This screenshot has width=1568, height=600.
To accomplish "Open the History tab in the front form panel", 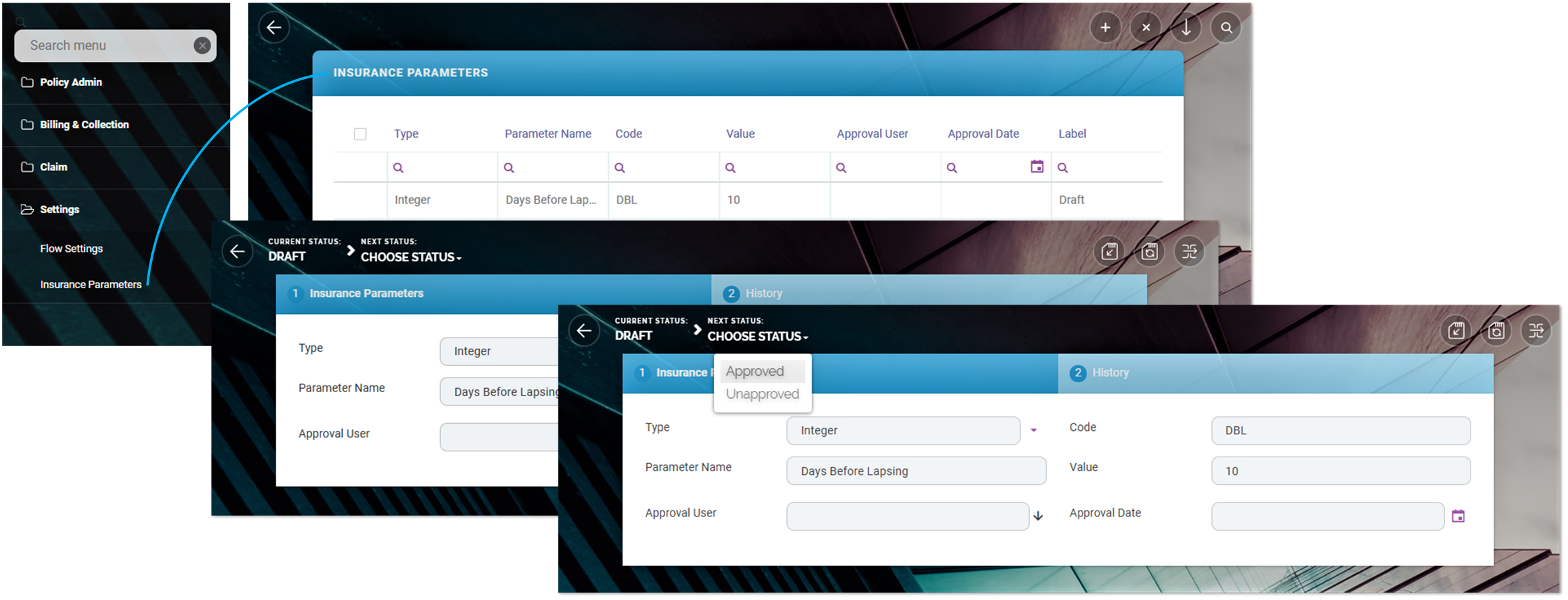I will click(1276, 373).
